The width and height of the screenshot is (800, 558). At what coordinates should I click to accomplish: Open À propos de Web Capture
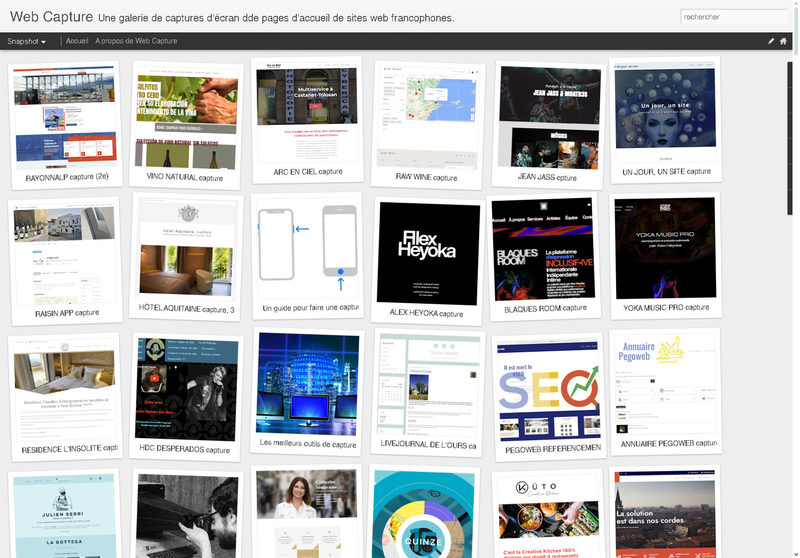pos(136,41)
